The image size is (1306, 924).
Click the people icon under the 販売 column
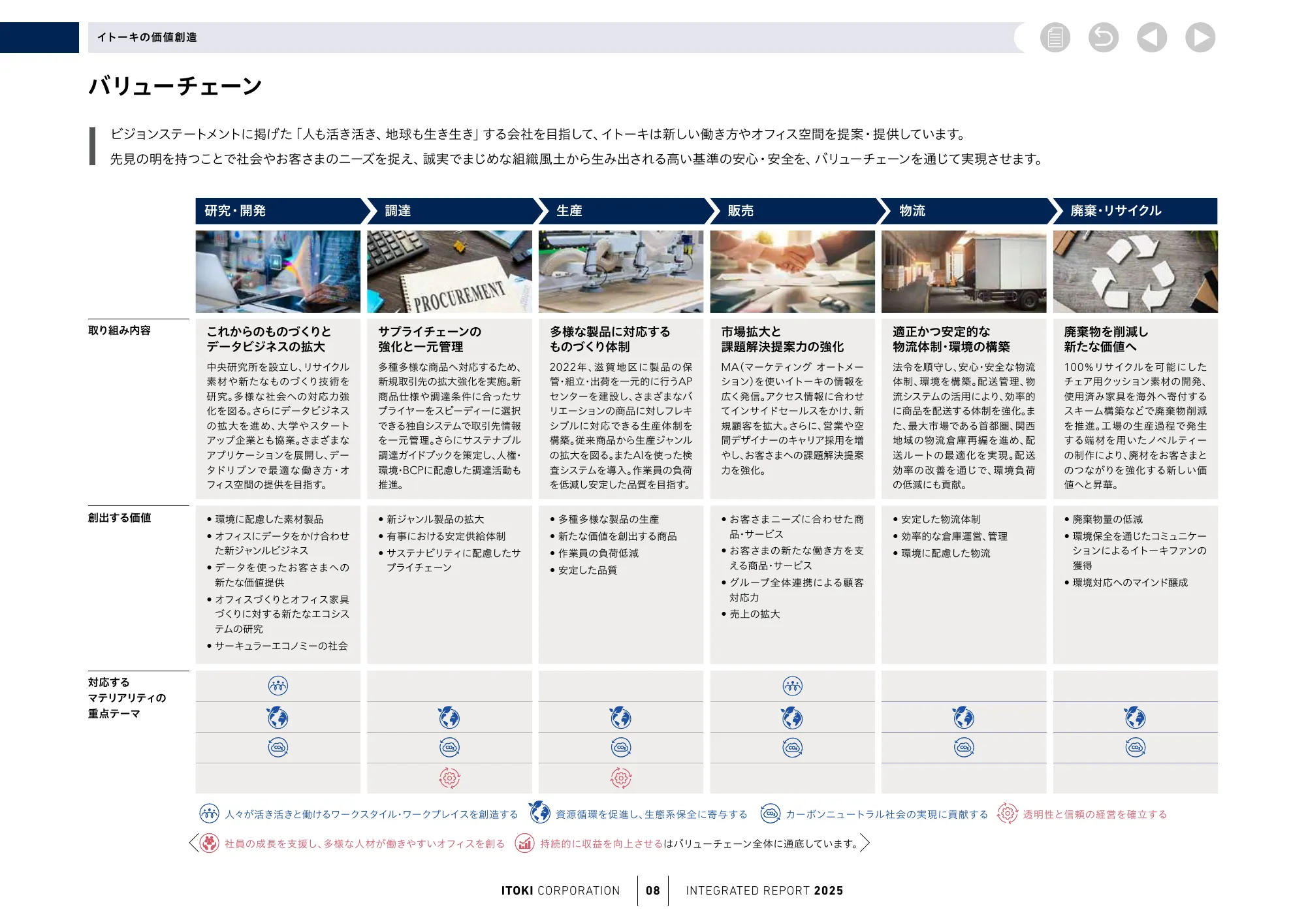[792, 686]
